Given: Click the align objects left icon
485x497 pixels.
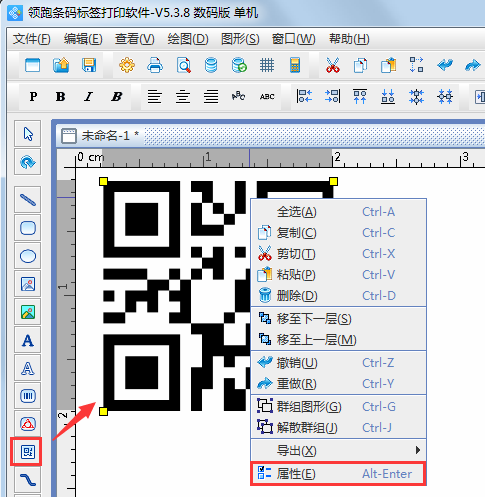Looking at the screenshot, I should pyautogui.click(x=304, y=97).
